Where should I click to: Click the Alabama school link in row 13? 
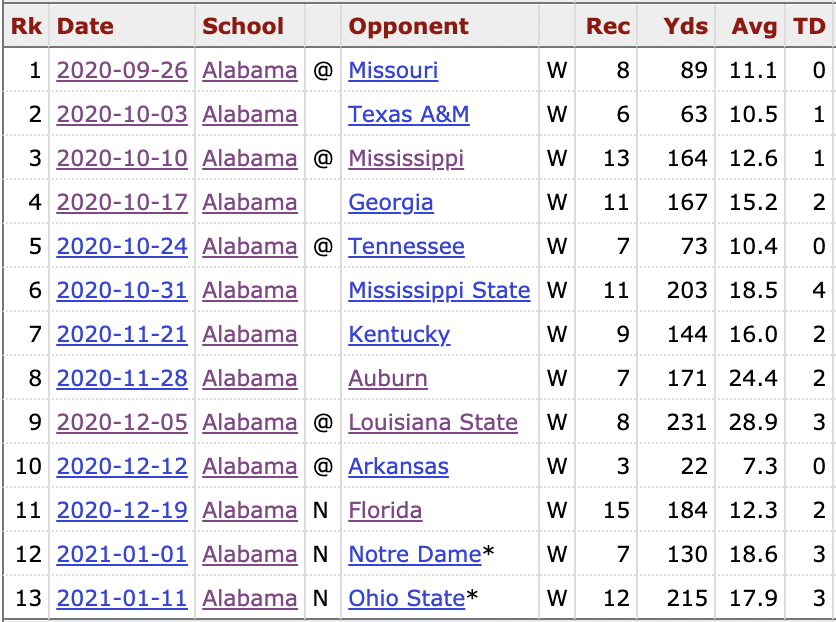click(250, 599)
